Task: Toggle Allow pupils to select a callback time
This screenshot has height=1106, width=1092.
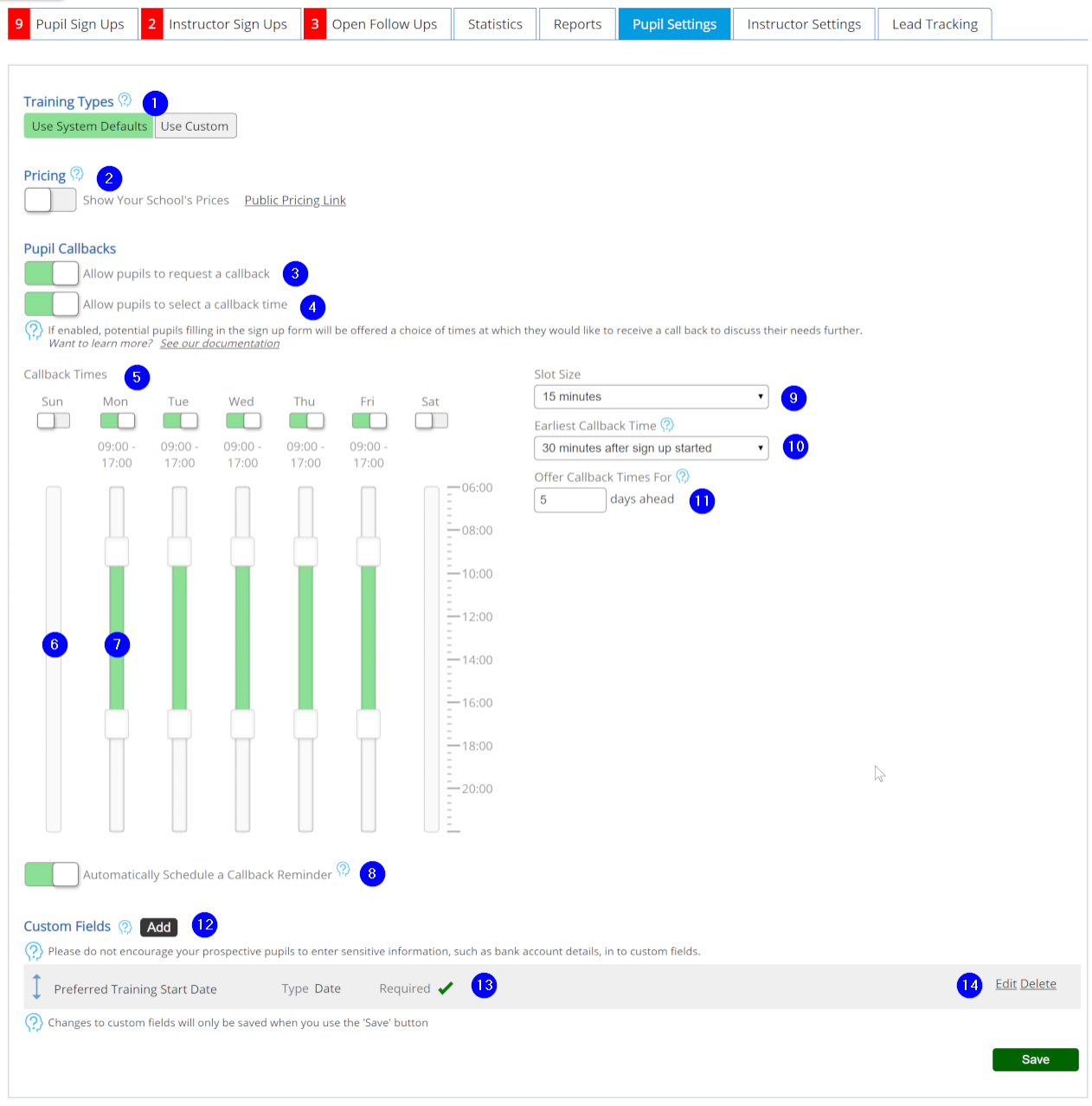Action: click(x=51, y=304)
